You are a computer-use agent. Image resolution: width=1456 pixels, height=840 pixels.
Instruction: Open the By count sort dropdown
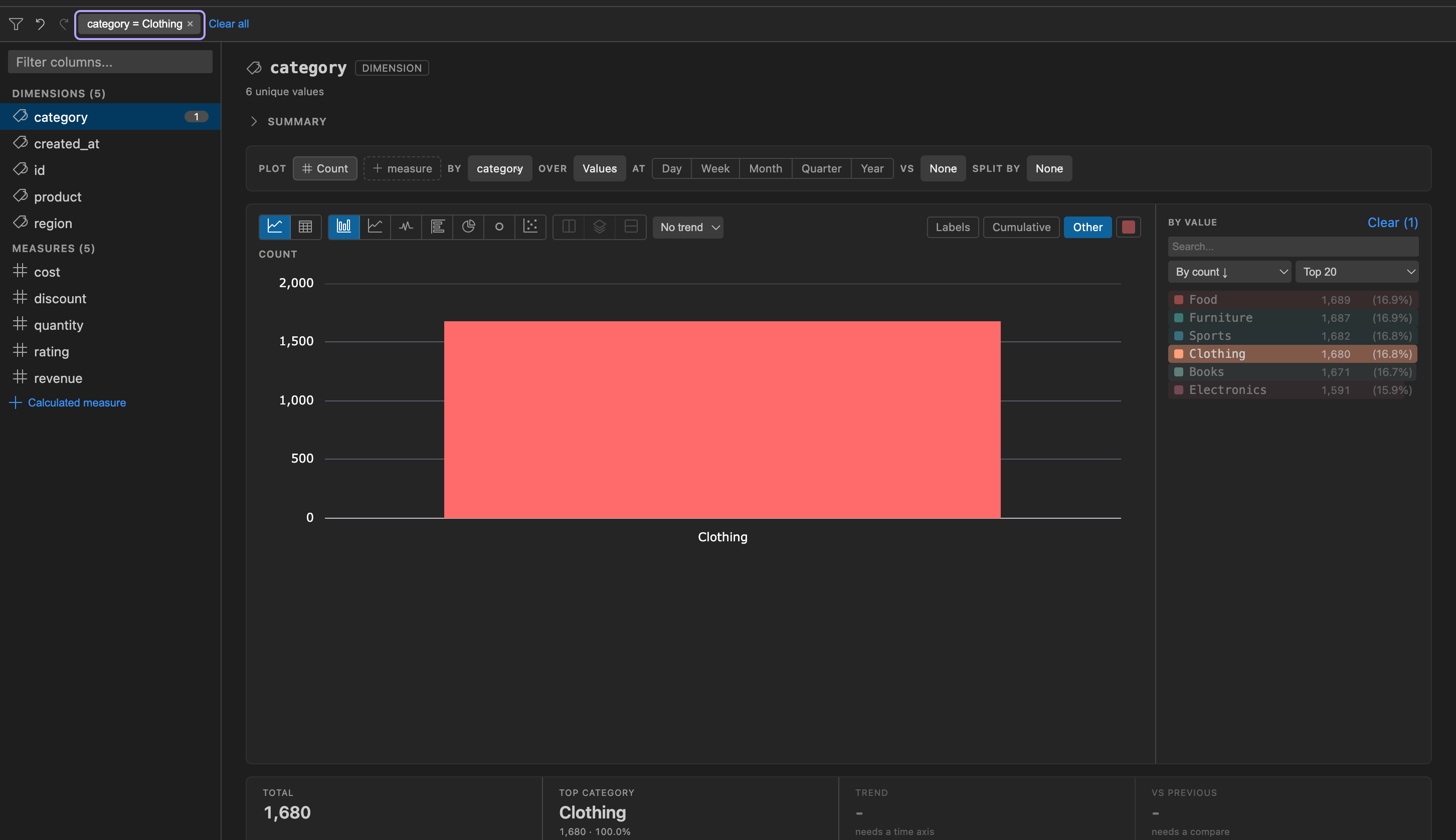pyautogui.click(x=1230, y=272)
